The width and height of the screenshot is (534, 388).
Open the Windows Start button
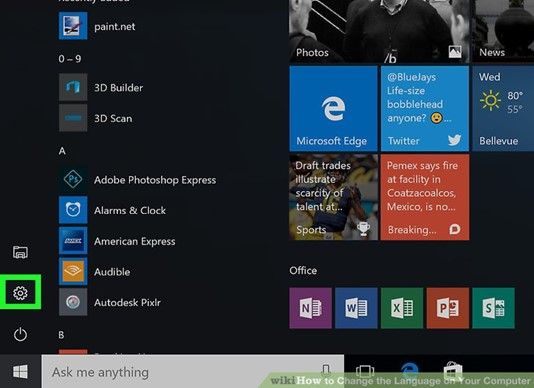click(x=20, y=371)
